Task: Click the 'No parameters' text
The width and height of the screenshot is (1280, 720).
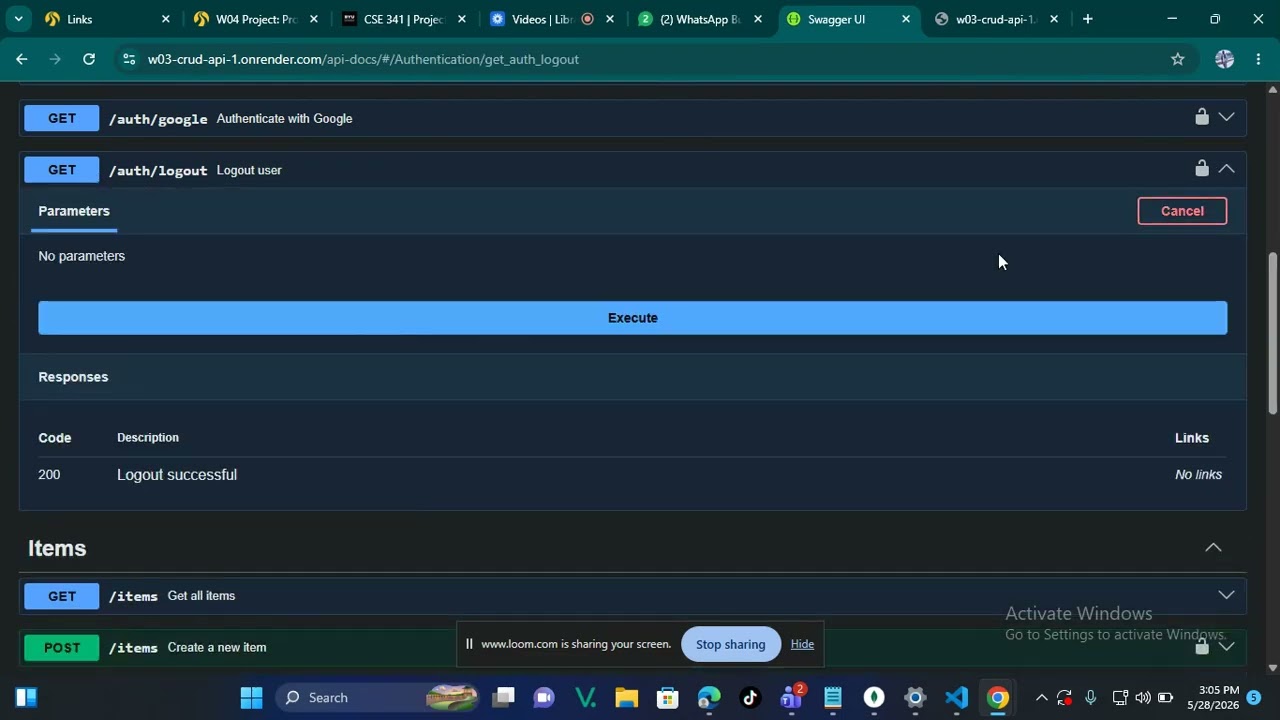Action: (82, 256)
